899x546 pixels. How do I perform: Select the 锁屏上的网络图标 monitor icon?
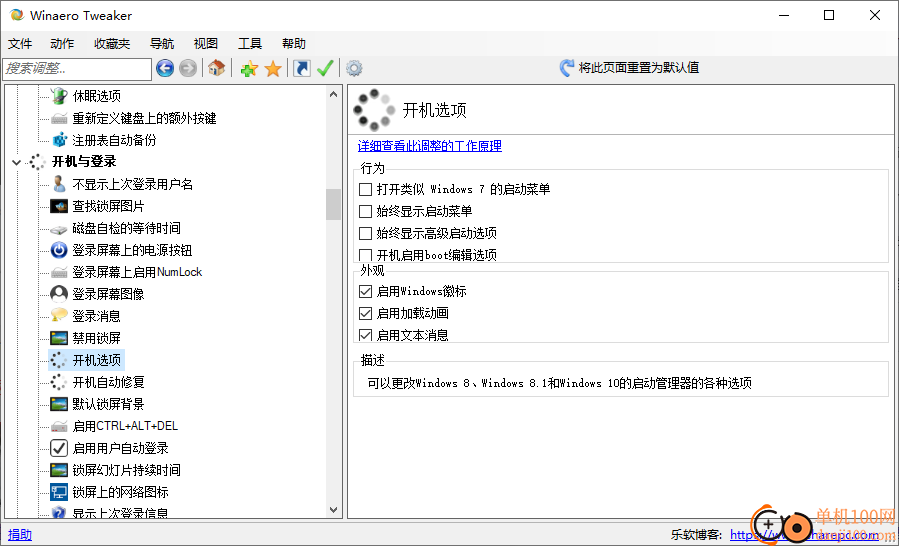[x=59, y=492]
